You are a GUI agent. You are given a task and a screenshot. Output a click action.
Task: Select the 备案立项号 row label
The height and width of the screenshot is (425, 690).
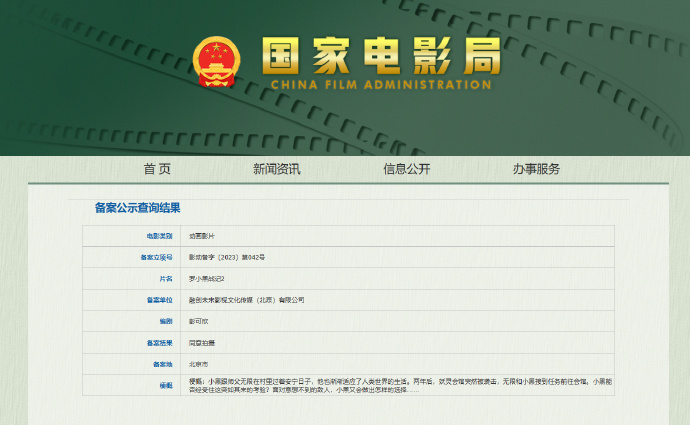pos(156,257)
